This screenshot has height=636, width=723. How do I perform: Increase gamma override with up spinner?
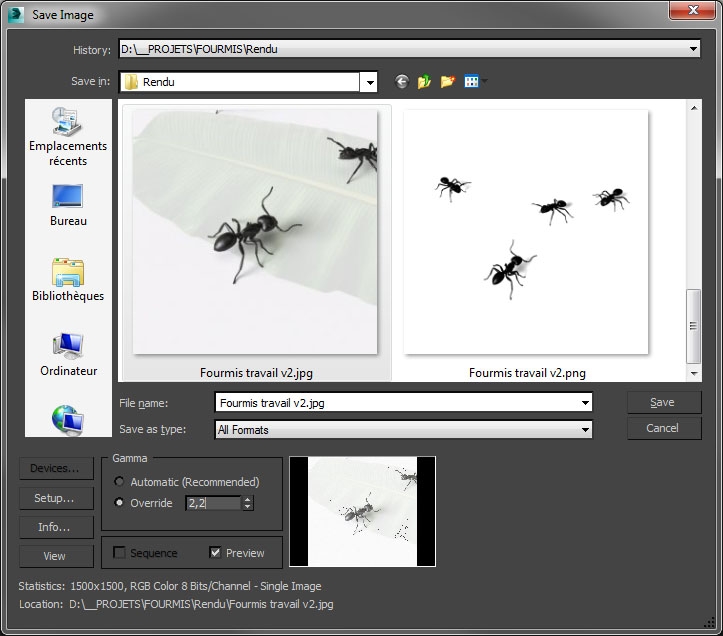click(x=248, y=499)
